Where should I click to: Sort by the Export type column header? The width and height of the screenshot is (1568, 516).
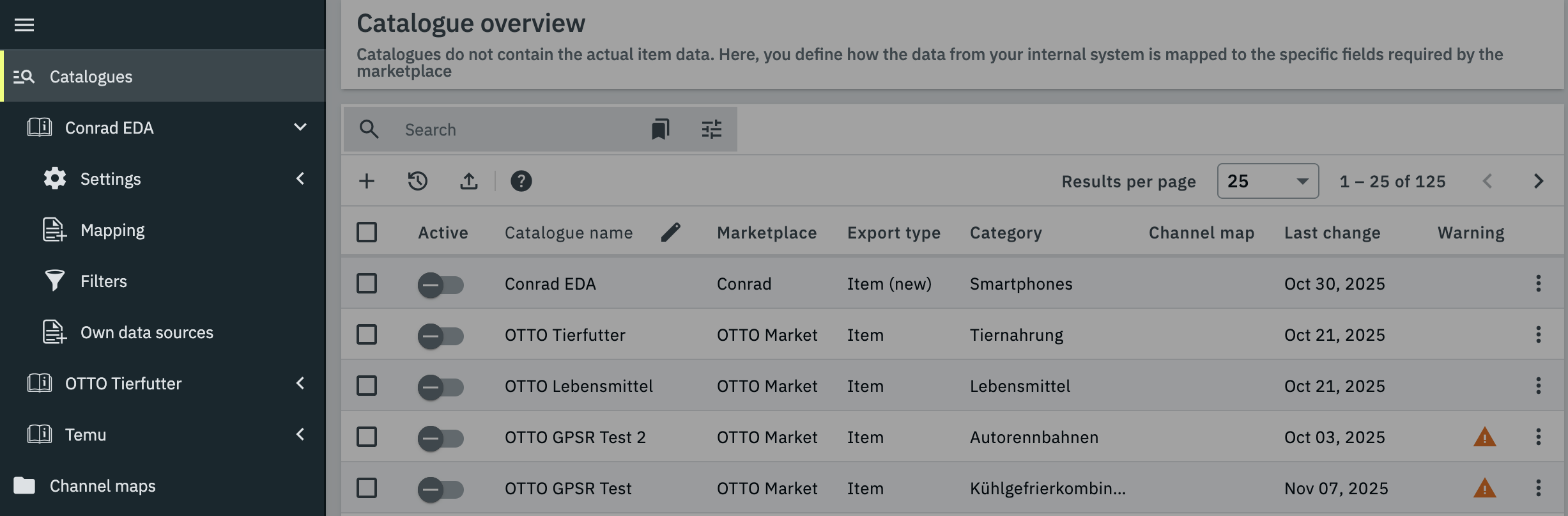click(894, 233)
